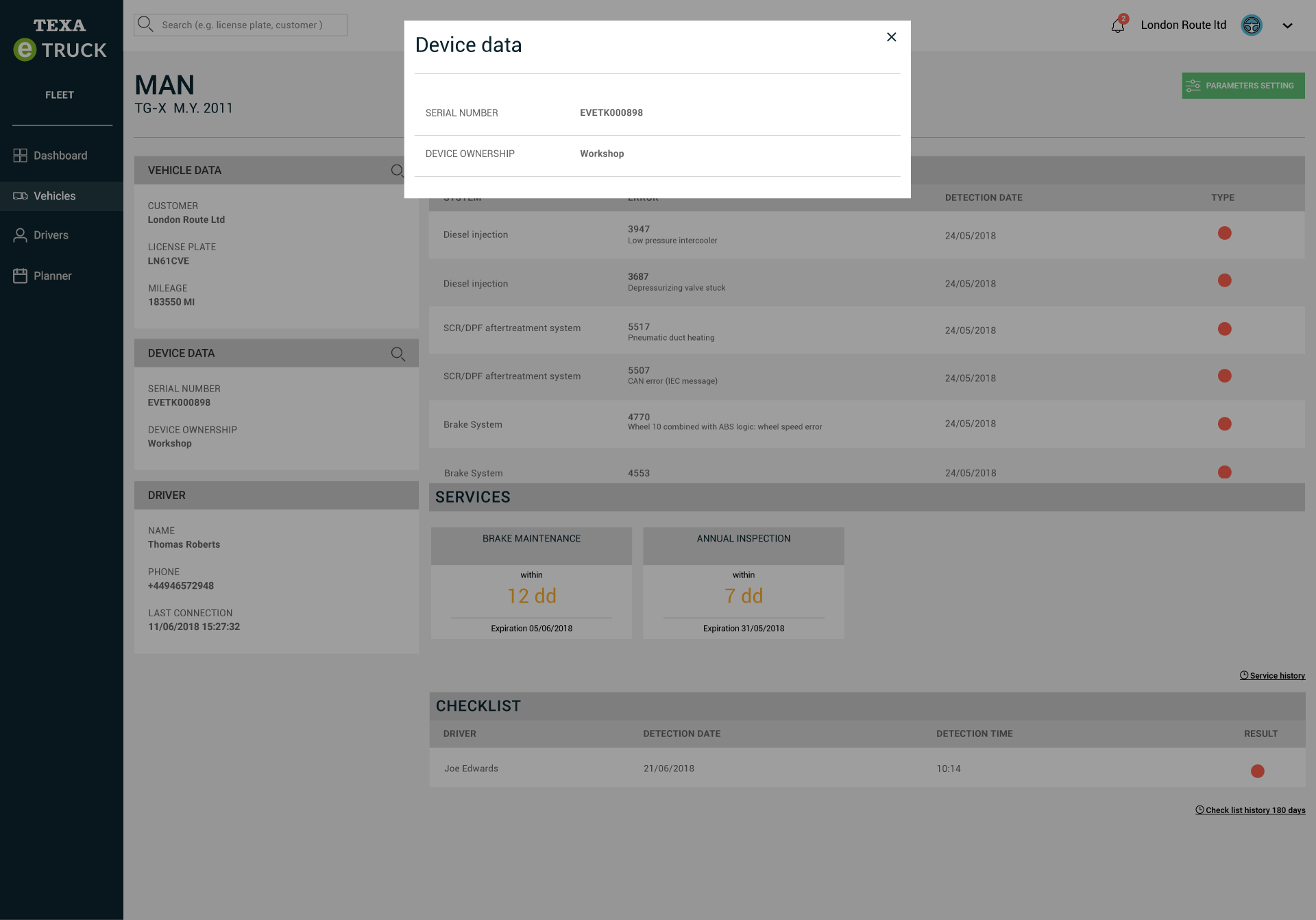Image resolution: width=1316 pixels, height=920 pixels.
Task: Click the Drivers person icon
Action: coord(20,235)
